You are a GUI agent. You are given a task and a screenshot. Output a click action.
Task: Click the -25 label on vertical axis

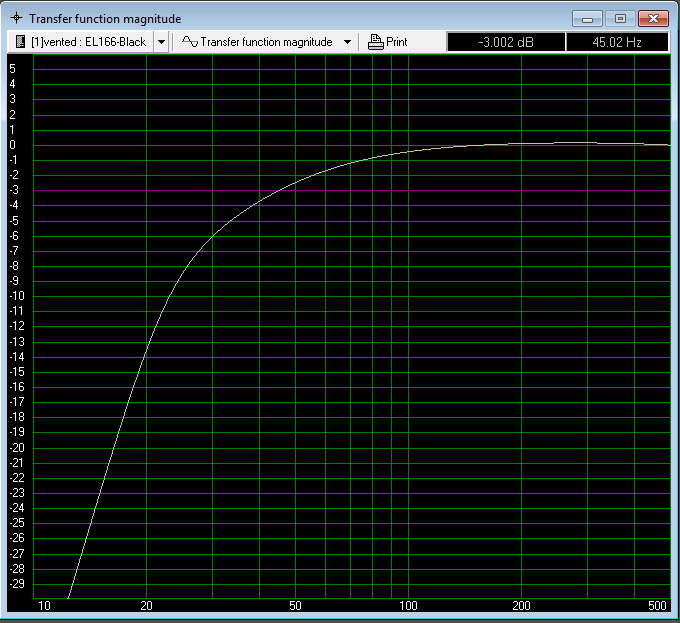point(17,523)
